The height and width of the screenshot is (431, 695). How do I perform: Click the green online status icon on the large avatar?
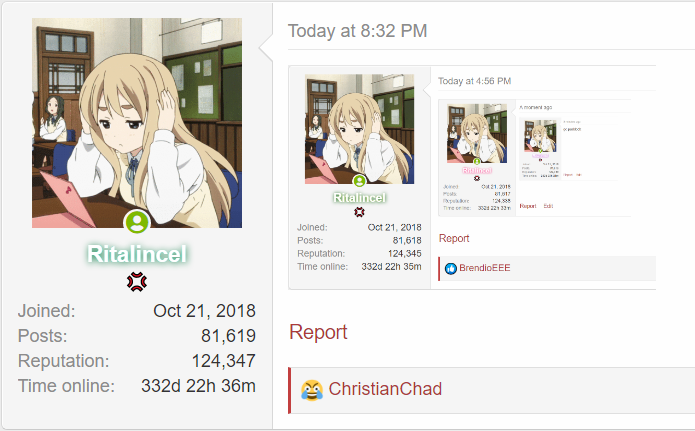pos(137,222)
